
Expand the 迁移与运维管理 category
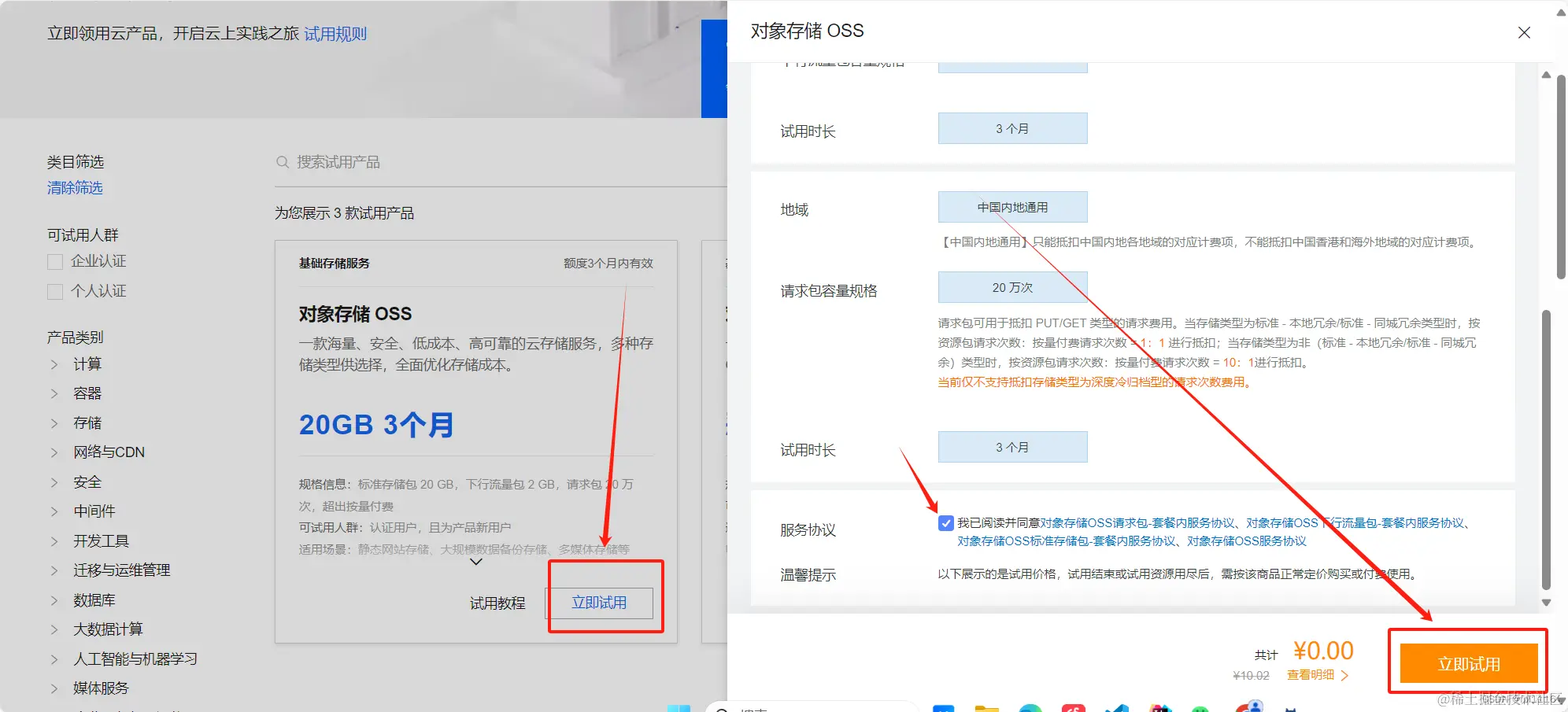(54, 570)
